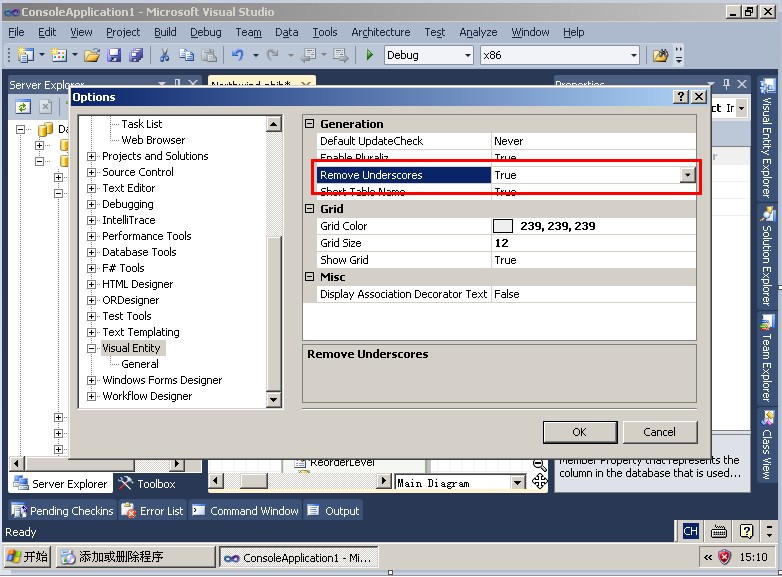Click the Navigate Backward toolbar icon
The height and width of the screenshot is (577, 782).
point(308,55)
